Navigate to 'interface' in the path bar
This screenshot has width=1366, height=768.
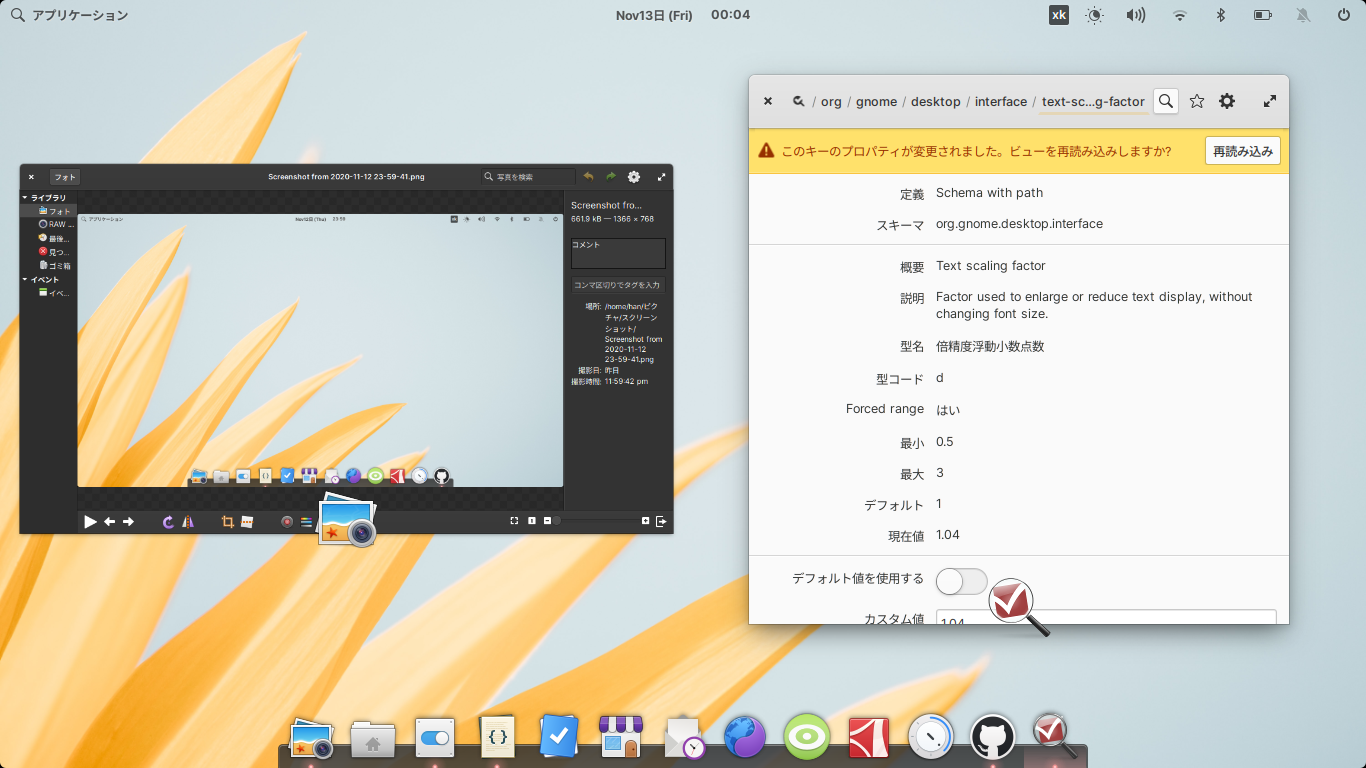tap(1001, 101)
